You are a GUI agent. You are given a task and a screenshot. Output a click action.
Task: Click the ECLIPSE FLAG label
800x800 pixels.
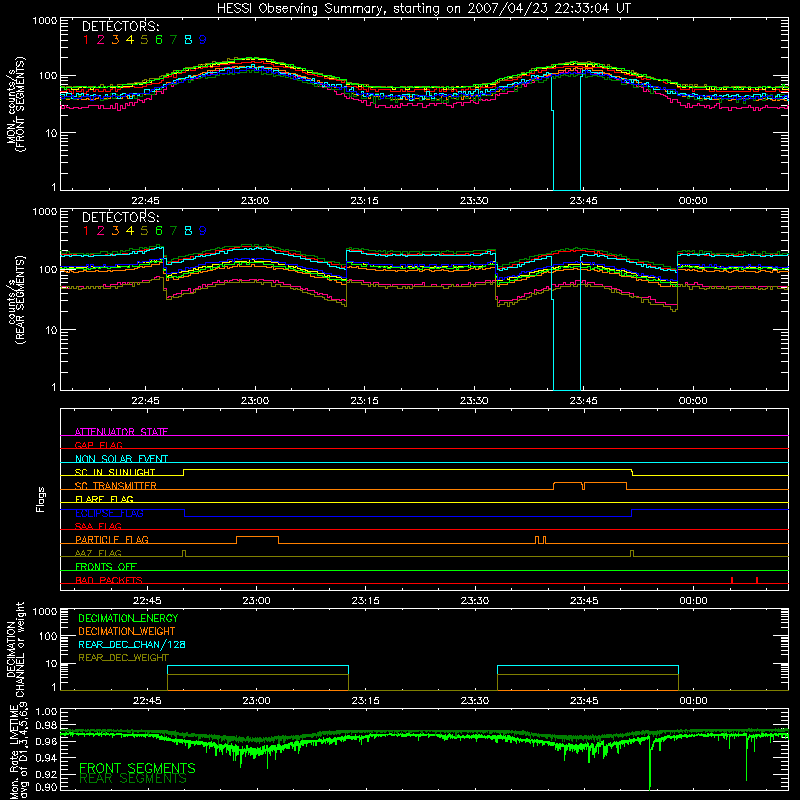coord(109,513)
